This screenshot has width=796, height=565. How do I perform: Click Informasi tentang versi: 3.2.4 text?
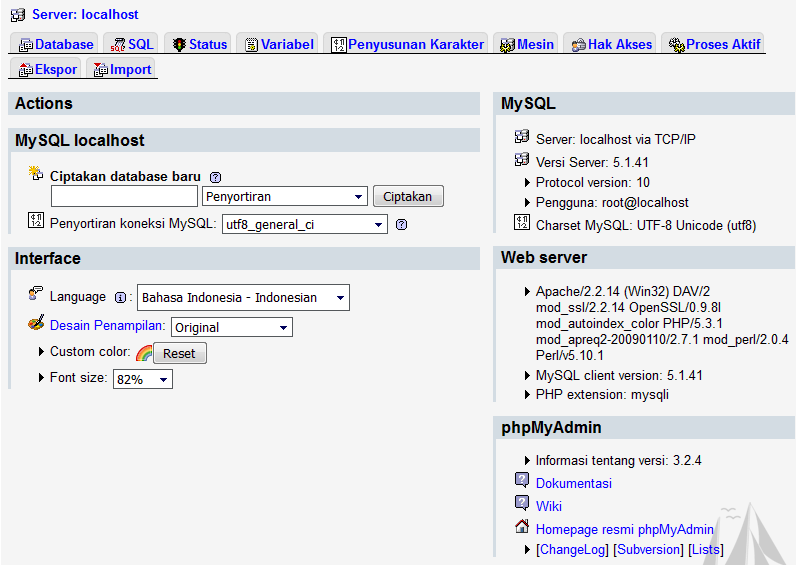coord(619,460)
